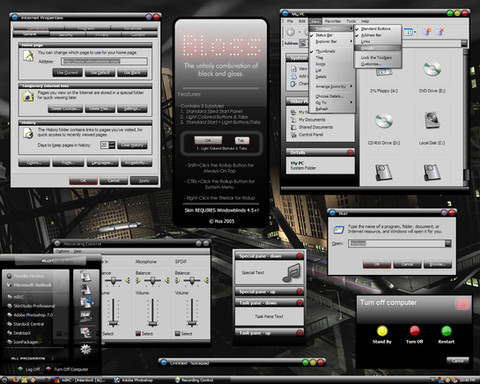Click the red Turn Off power icon
Viewport: 480px width, 384px height.
point(414,331)
